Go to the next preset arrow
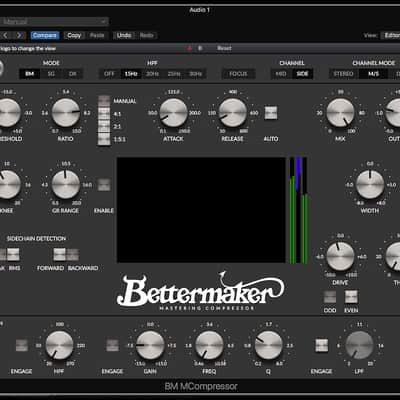The height and width of the screenshot is (400, 400). tap(19, 35)
